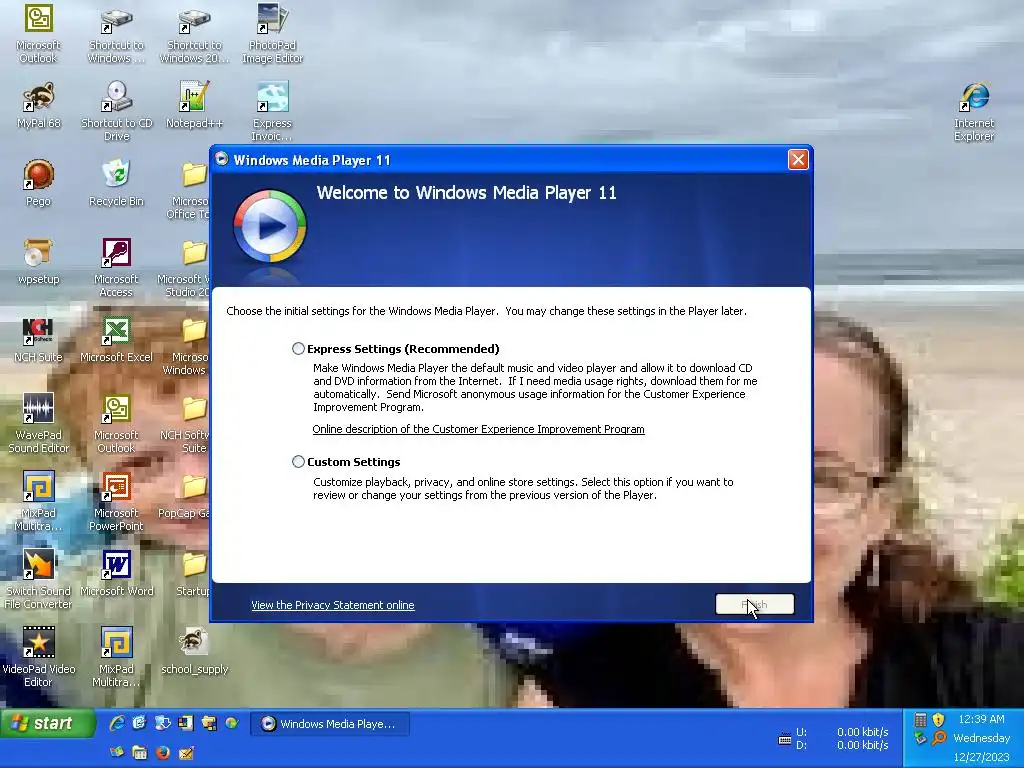Select the school_supply desktop icon
The image size is (1024, 768).
[194, 650]
